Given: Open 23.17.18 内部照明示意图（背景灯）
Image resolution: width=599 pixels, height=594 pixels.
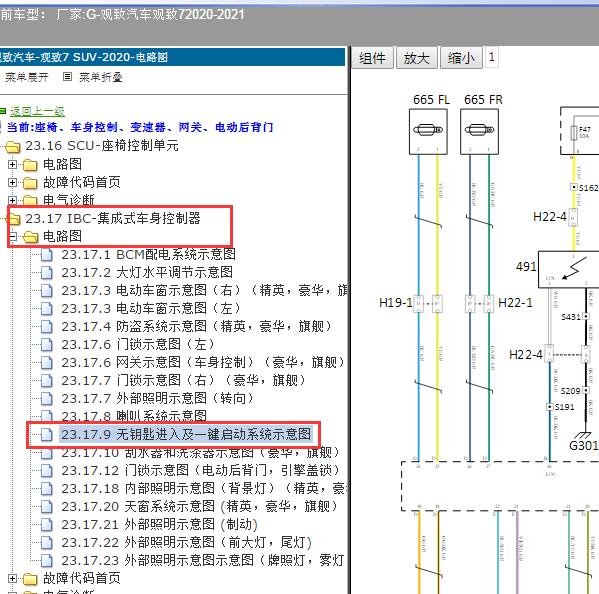Looking at the screenshot, I should coord(204,489).
